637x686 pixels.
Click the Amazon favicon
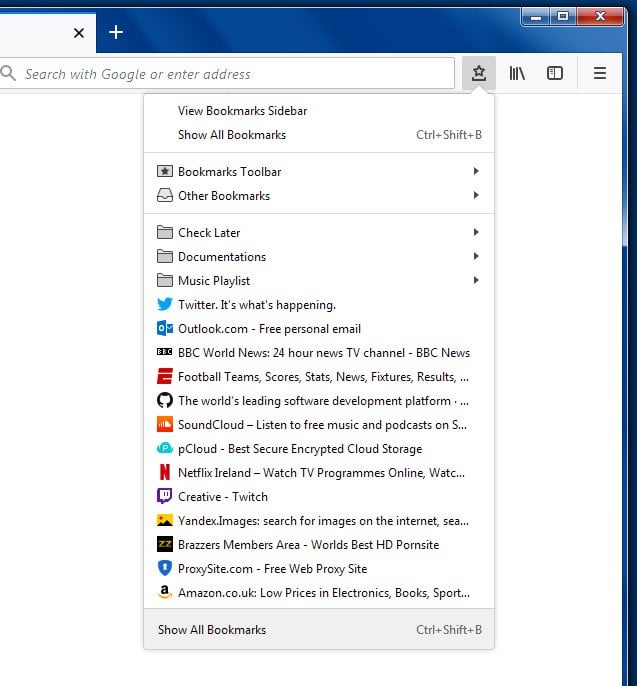(x=164, y=592)
